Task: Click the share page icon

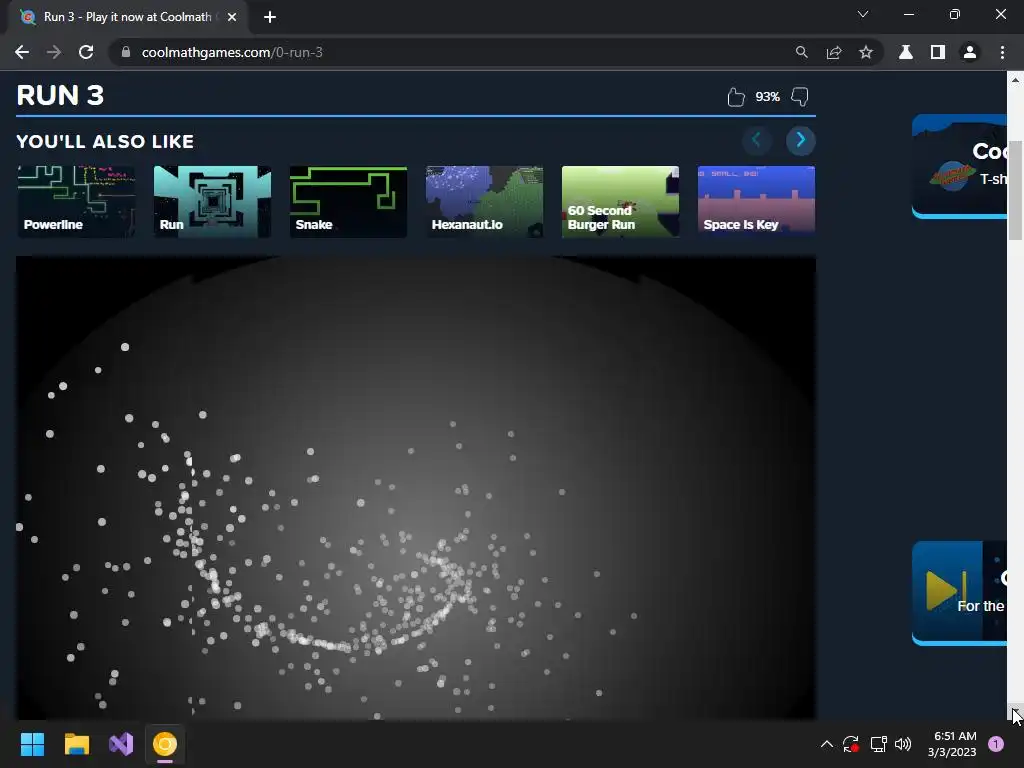Action: [834, 52]
